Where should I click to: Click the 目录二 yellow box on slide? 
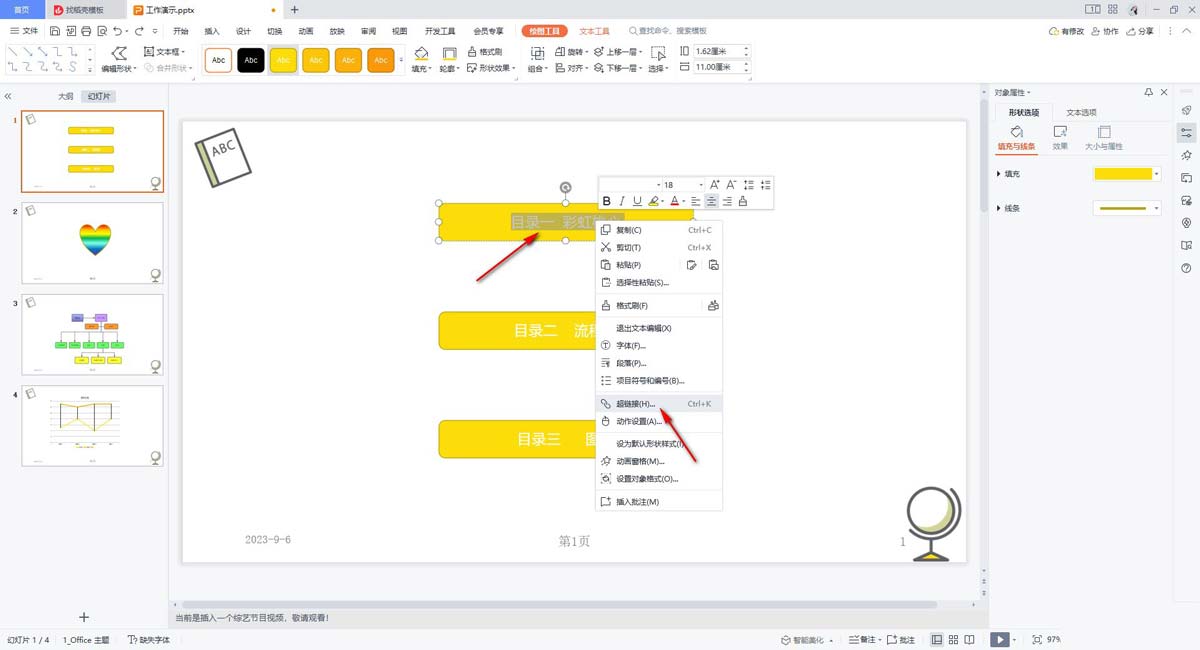coord(517,330)
